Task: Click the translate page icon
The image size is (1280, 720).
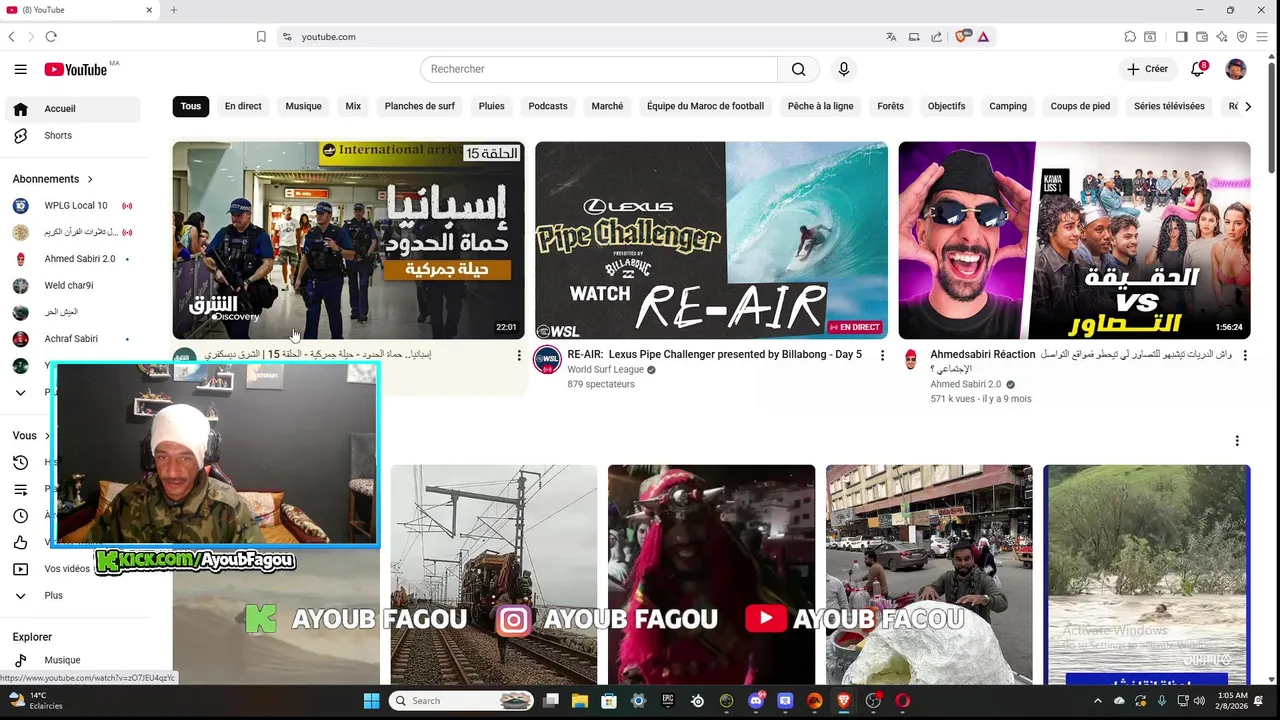Action: point(891,37)
